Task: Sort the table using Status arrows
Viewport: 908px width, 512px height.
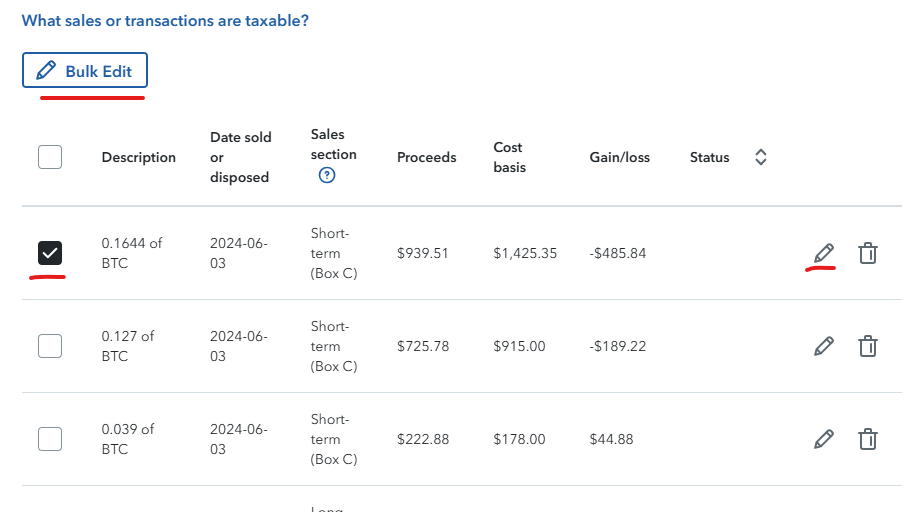Action: click(760, 157)
